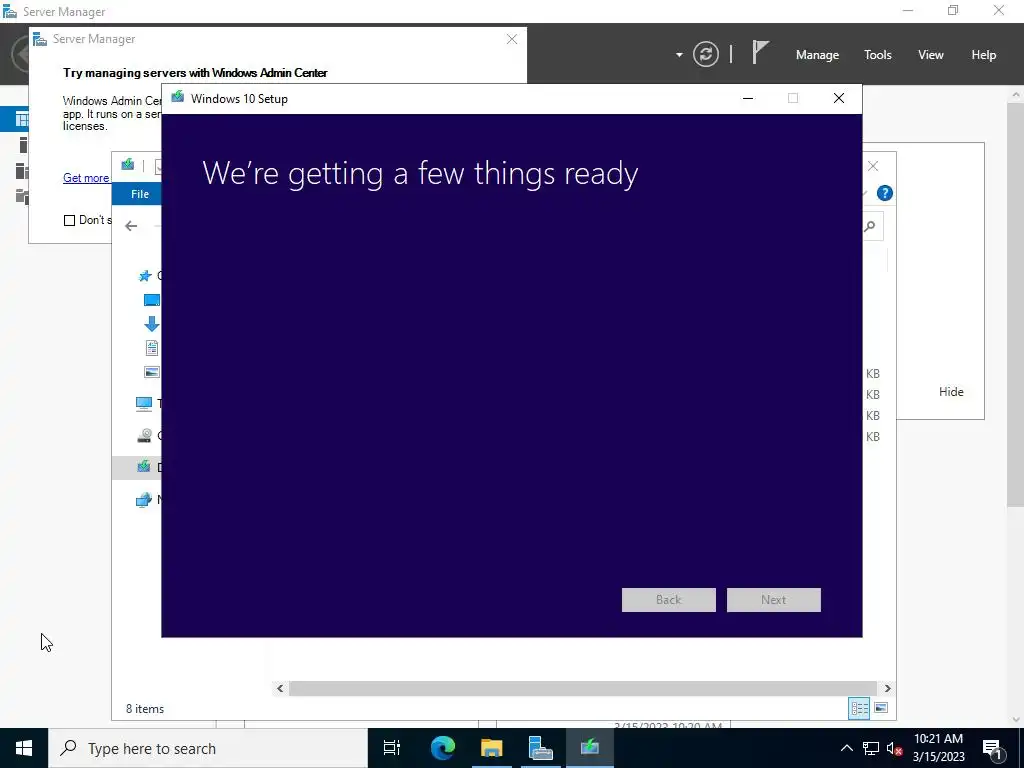The width and height of the screenshot is (1024, 768).
Task: Minimize the Windows 10 Setup window
Action: click(748, 99)
